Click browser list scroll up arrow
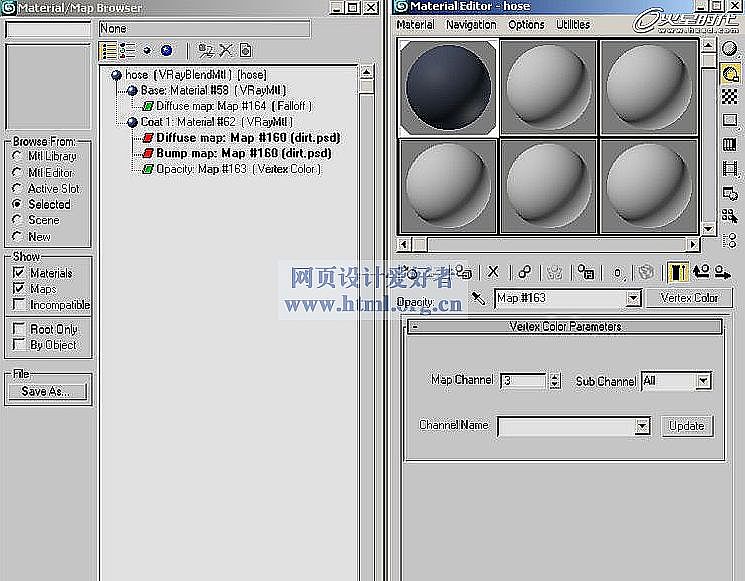This screenshot has height=581, width=745. pos(366,73)
